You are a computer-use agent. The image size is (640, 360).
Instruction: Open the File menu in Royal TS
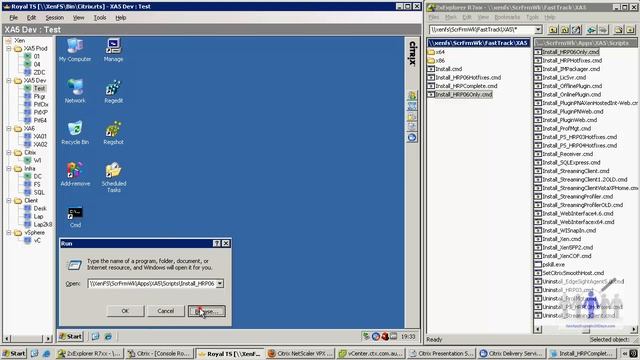point(13,18)
